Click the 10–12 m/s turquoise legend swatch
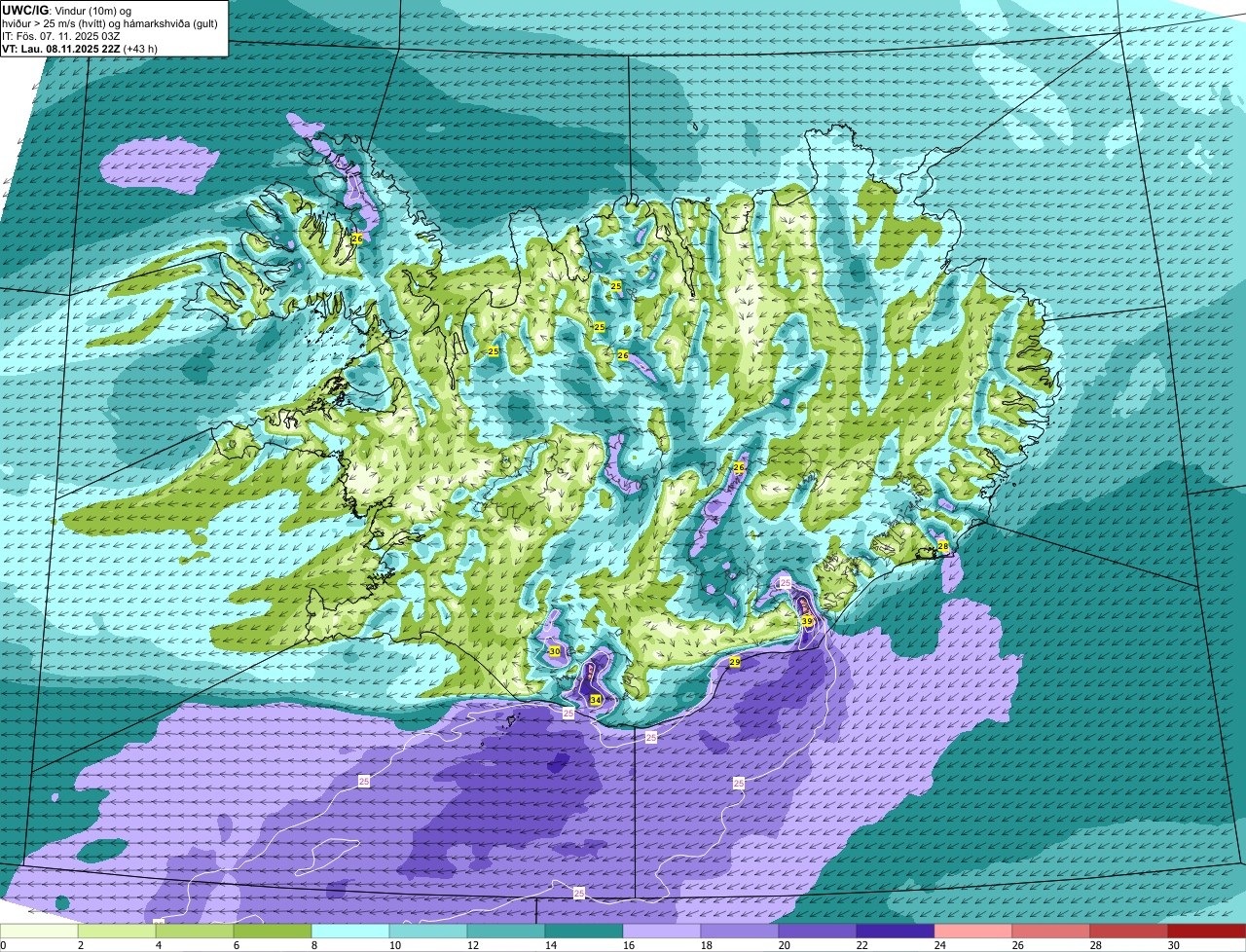 tap(428, 931)
